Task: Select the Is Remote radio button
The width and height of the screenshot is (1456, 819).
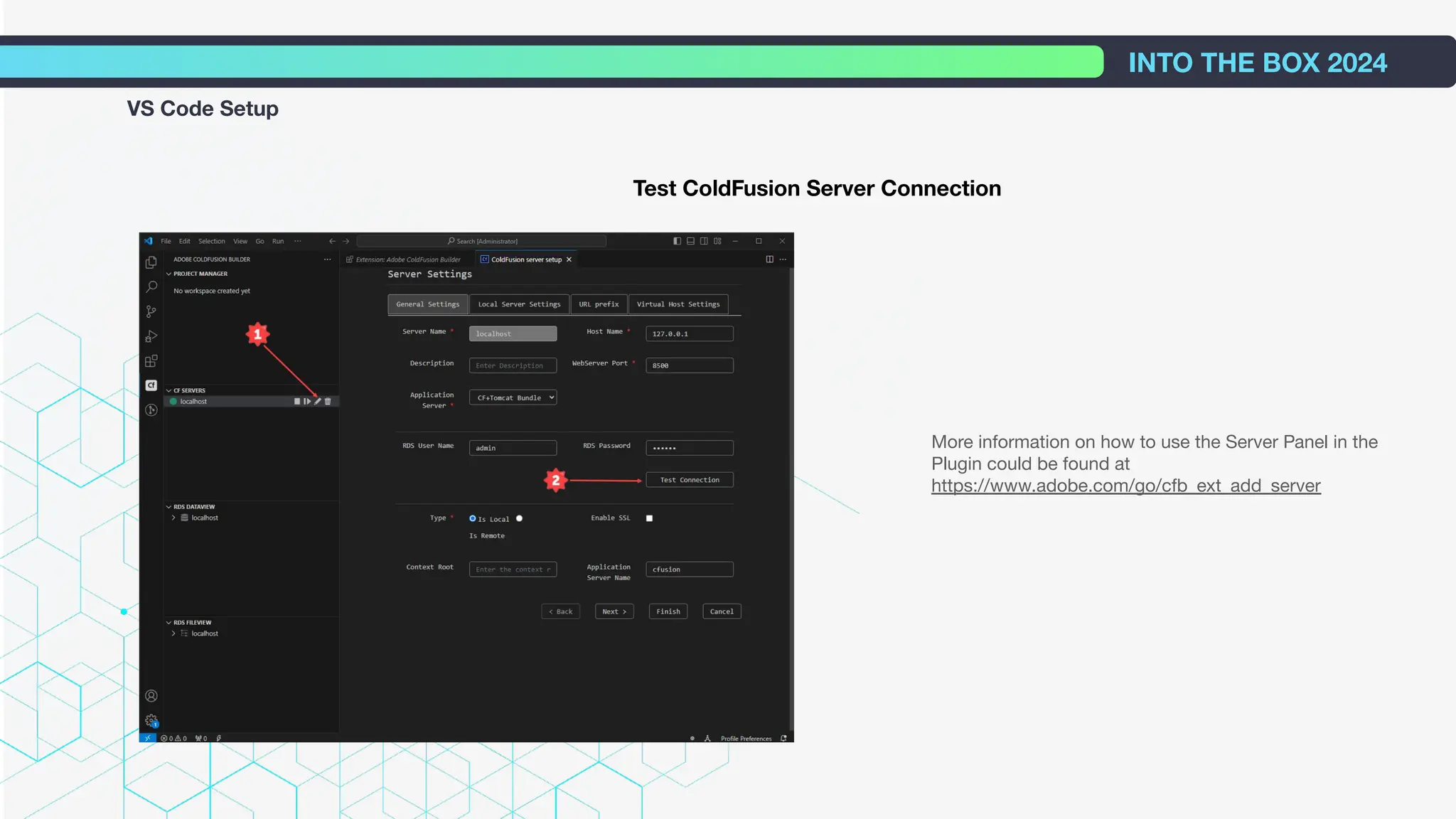Action: (x=519, y=518)
